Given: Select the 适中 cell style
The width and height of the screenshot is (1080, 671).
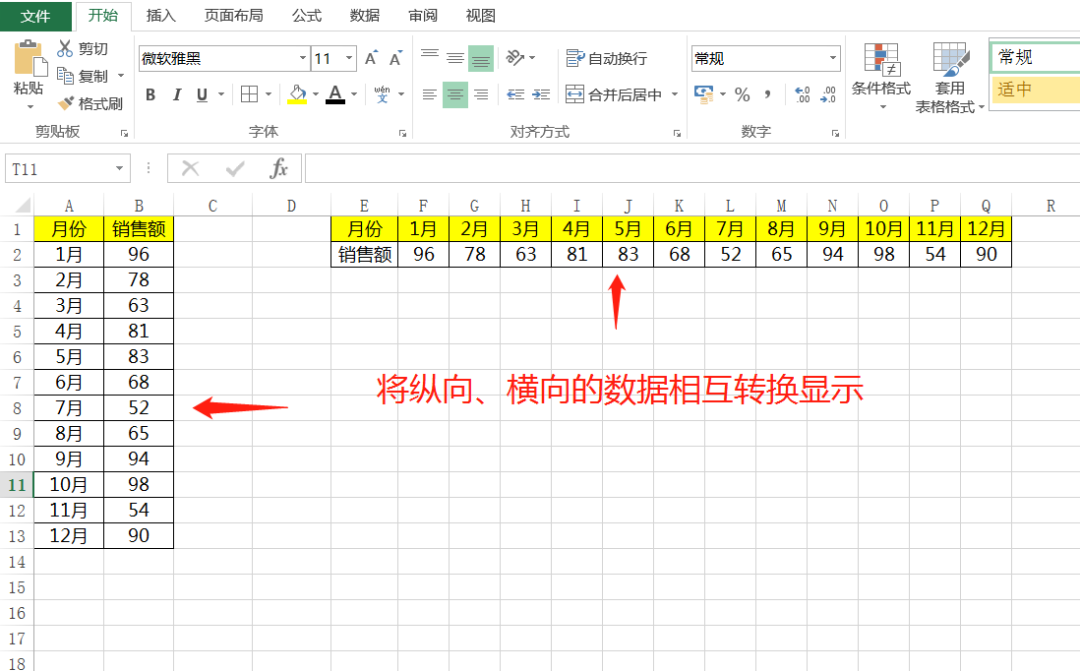Looking at the screenshot, I should (1035, 89).
